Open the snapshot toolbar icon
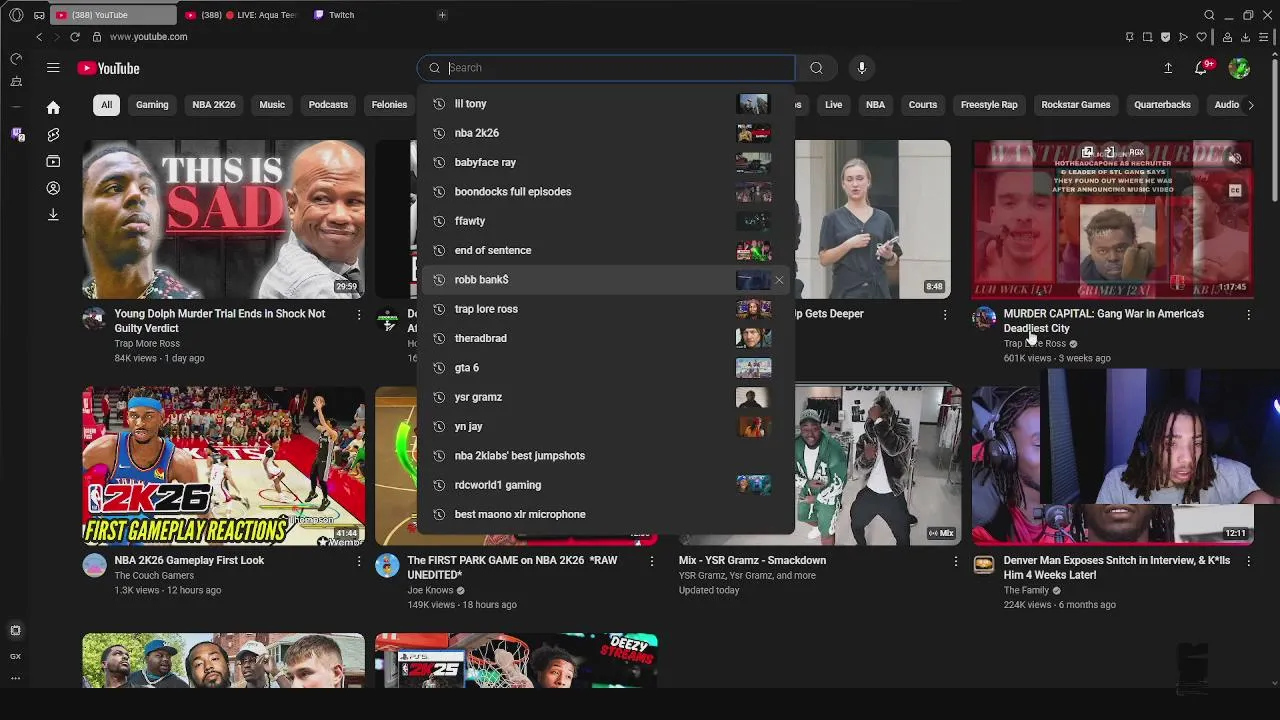The image size is (1280, 720). [1147, 37]
